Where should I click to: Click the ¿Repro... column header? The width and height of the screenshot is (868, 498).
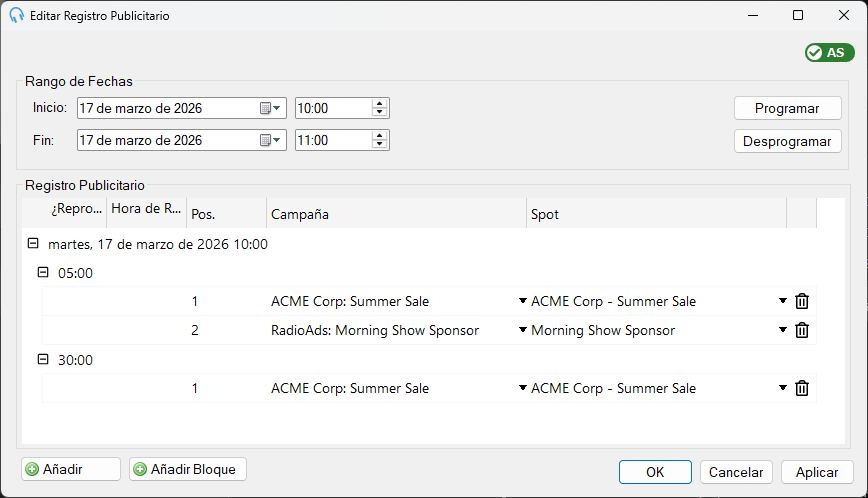click(76, 214)
